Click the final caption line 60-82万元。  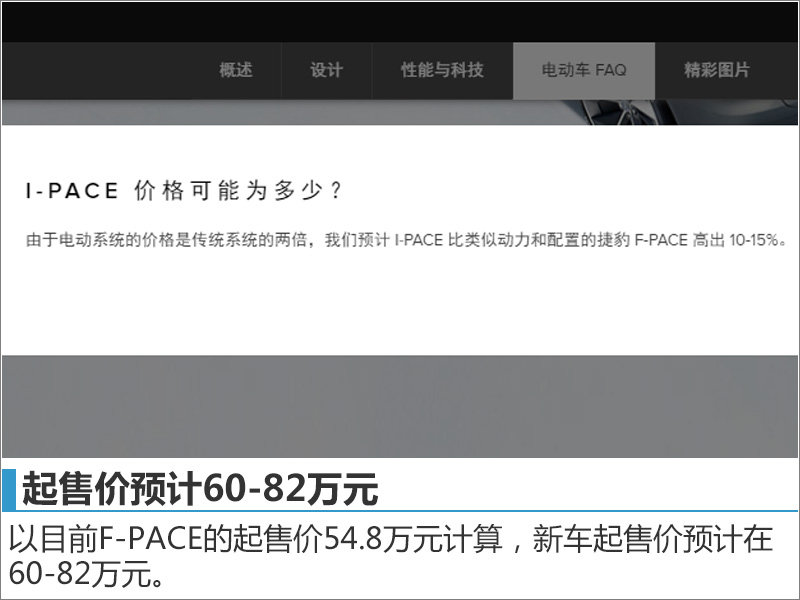pos(86,572)
